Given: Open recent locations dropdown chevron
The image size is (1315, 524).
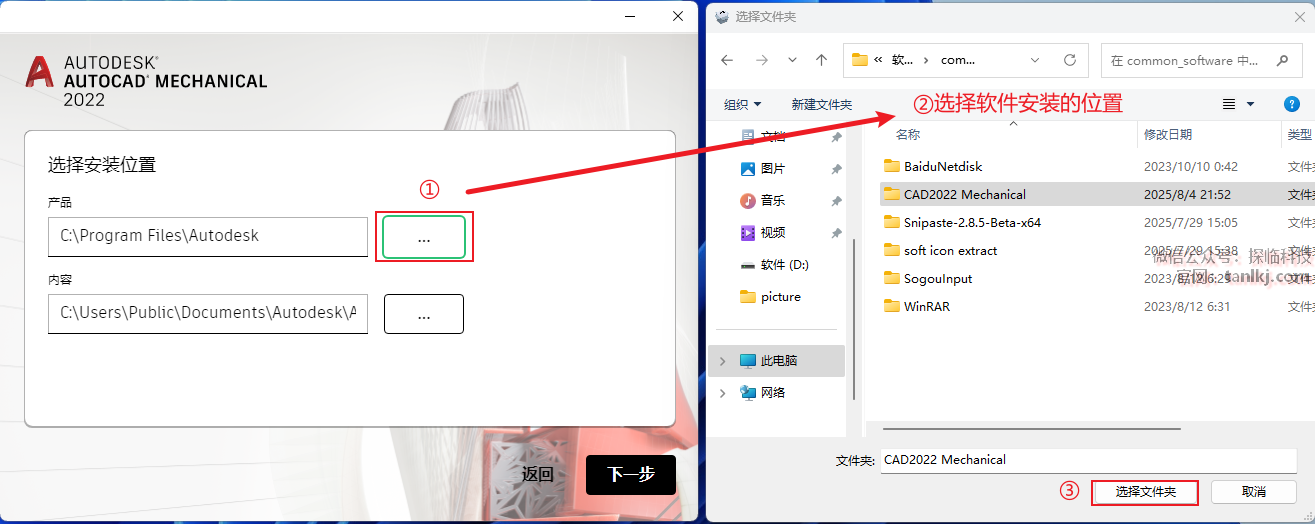Looking at the screenshot, I should pos(792,60).
